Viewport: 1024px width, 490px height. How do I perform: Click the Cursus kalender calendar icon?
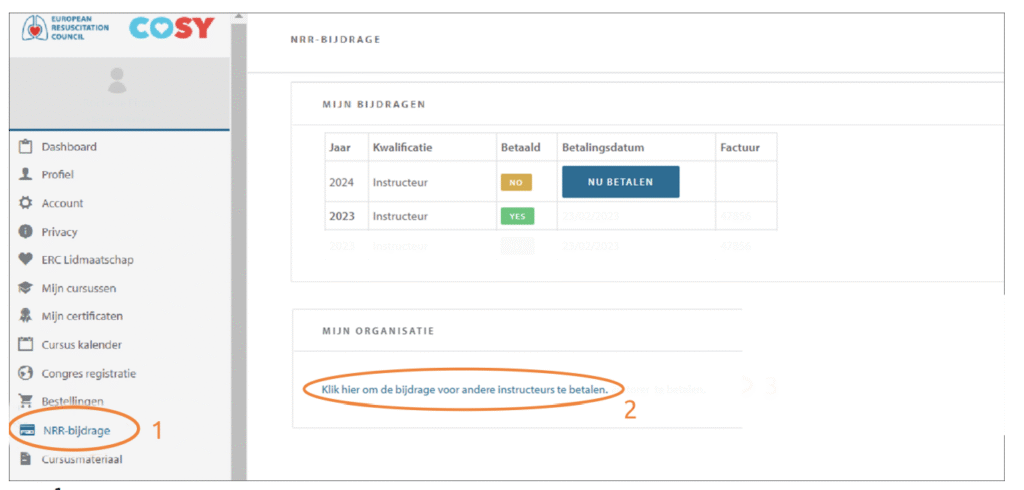click(x=26, y=345)
